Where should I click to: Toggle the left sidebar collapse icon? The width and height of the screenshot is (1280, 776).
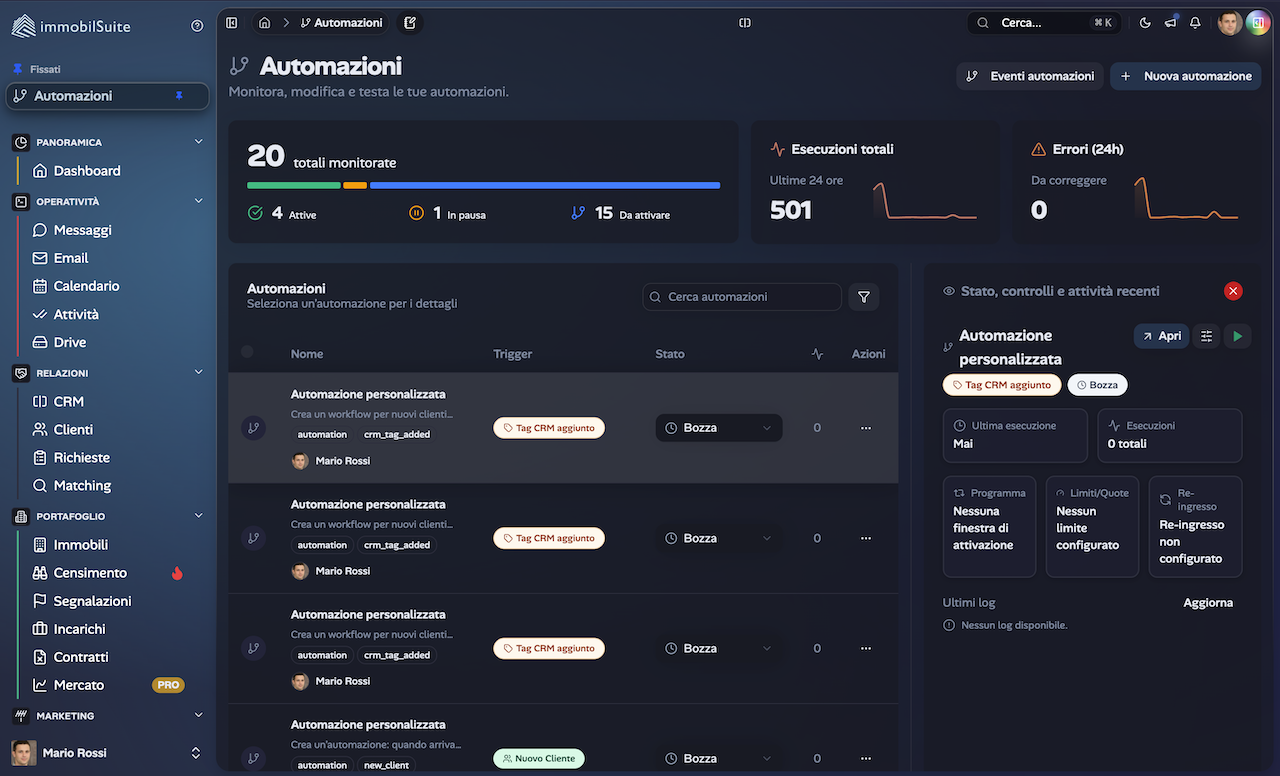(231, 22)
